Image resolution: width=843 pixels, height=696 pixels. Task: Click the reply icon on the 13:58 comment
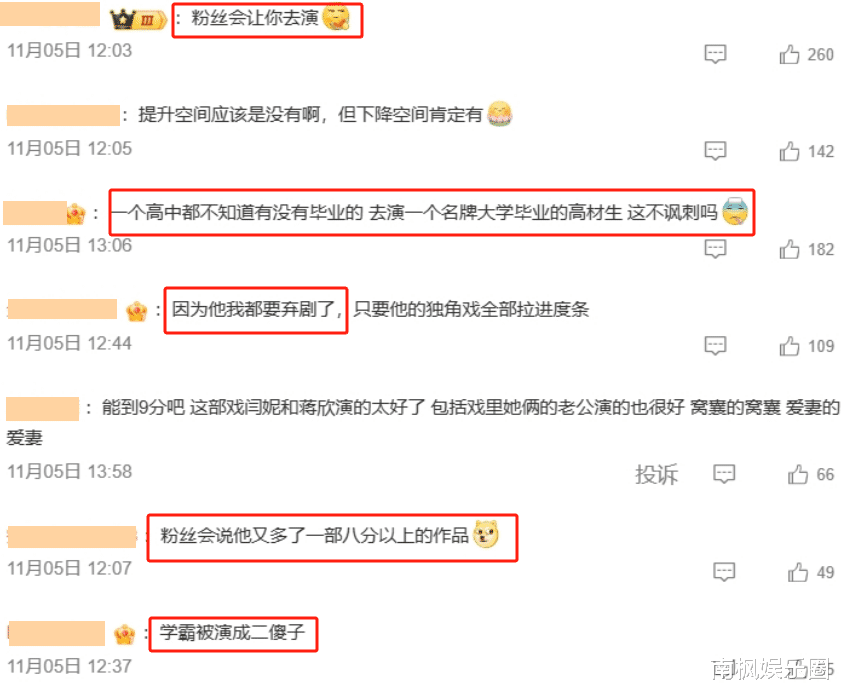point(724,474)
